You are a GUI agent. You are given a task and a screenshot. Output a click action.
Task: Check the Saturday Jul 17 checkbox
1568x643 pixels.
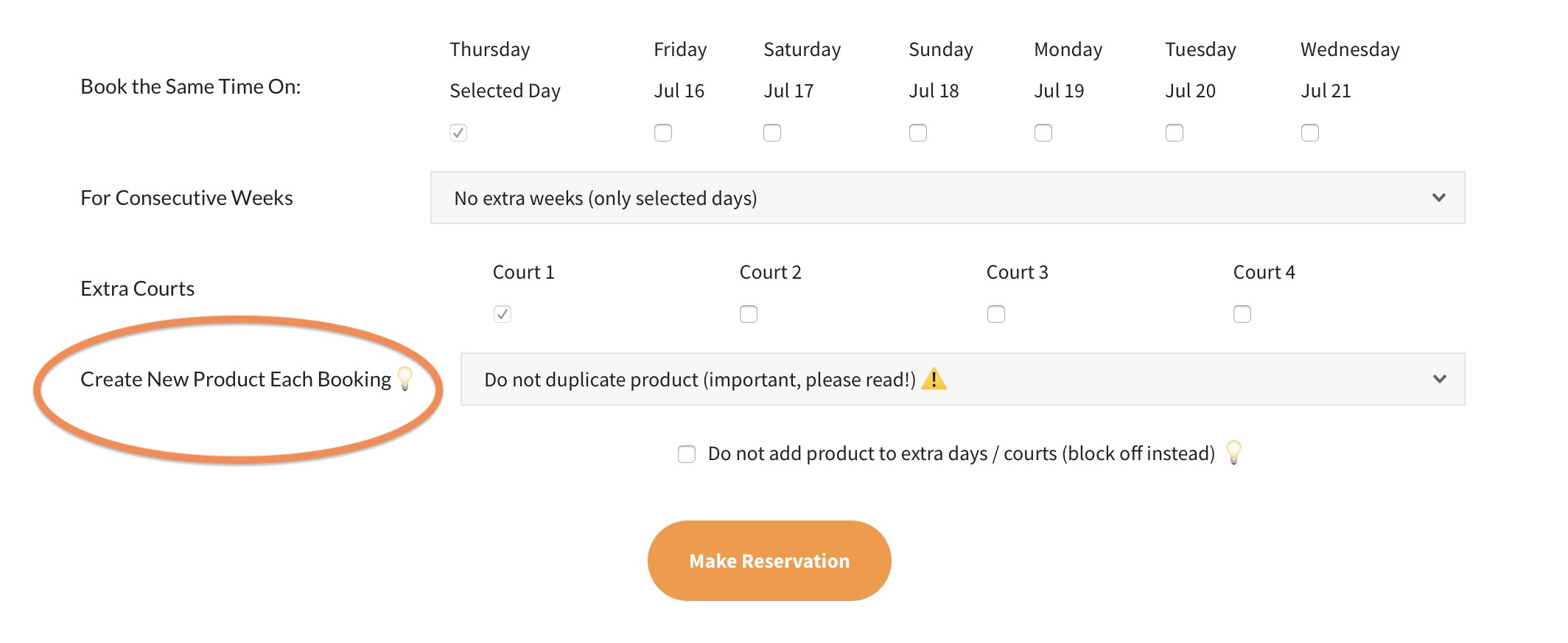[x=772, y=133]
